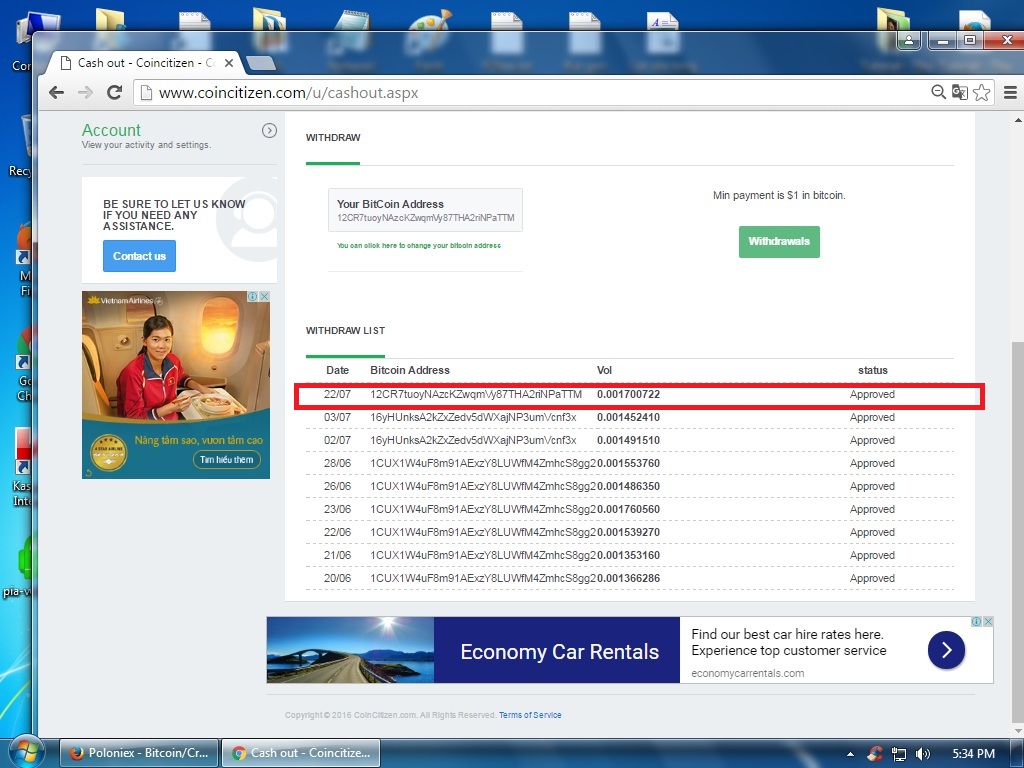
Task: Go back with the browser back arrow
Action: [57, 92]
